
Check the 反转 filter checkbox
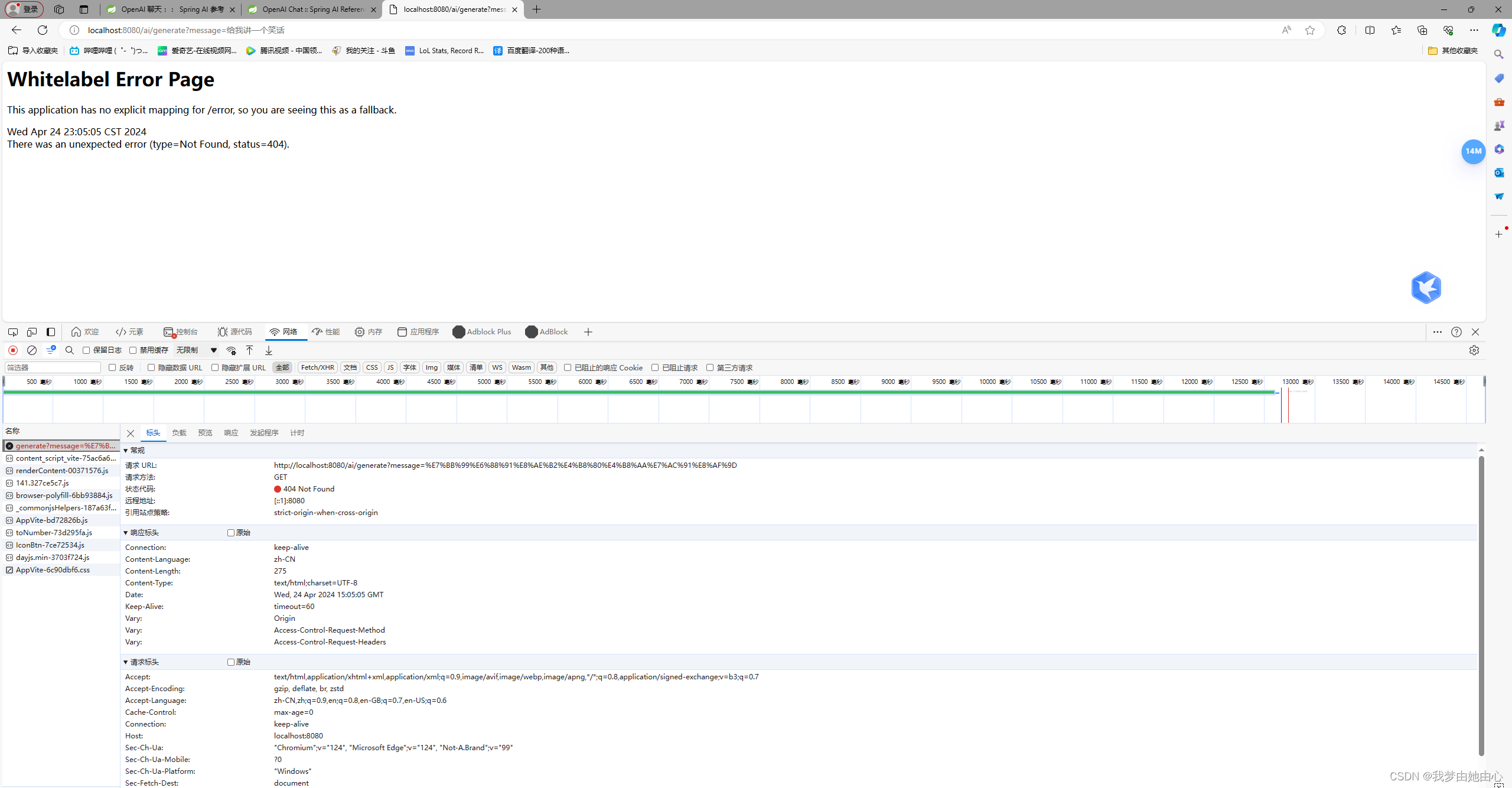pyautogui.click(x=112, y=367)
